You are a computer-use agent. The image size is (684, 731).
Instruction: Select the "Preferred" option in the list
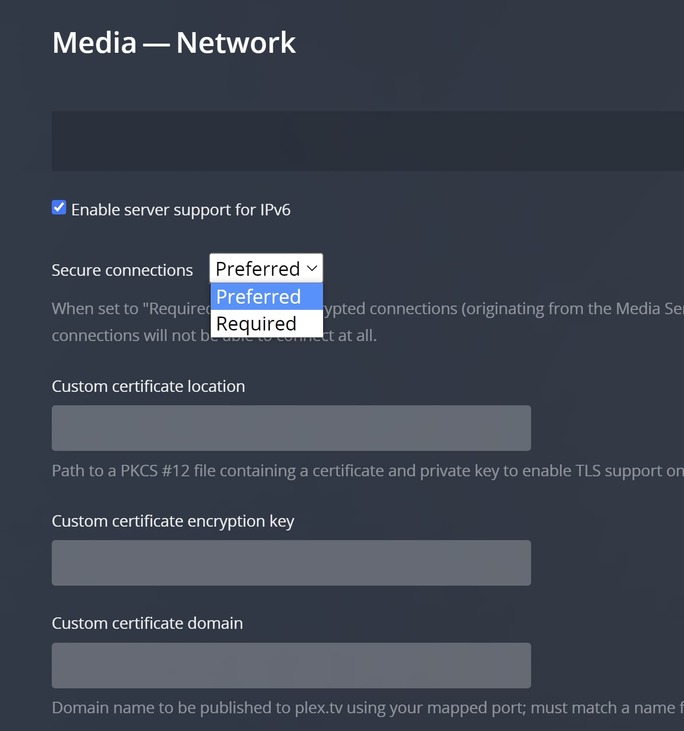pyautogui.click(x=258, y=297)
